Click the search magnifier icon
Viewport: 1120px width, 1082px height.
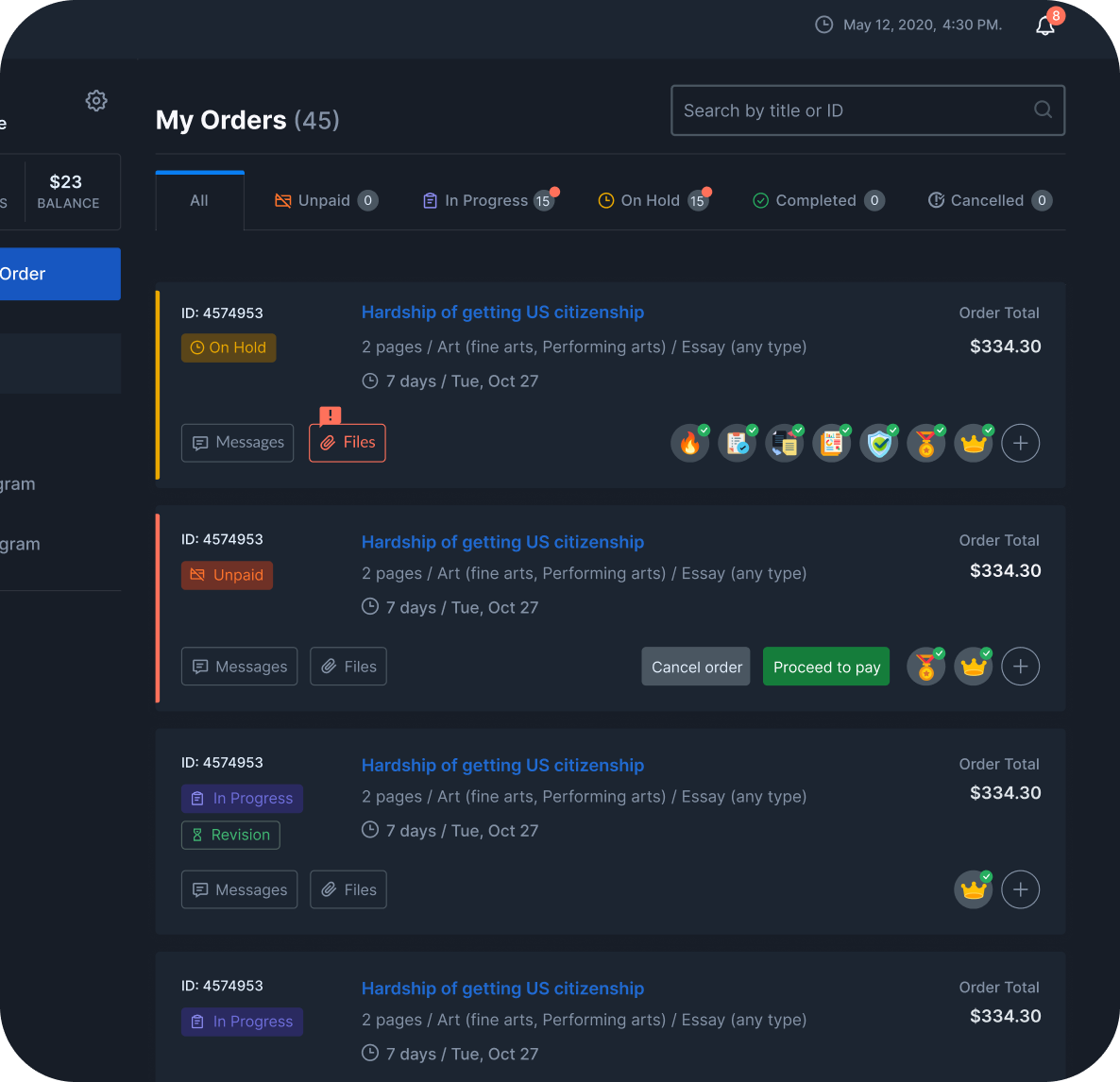tap(1043, 110)
